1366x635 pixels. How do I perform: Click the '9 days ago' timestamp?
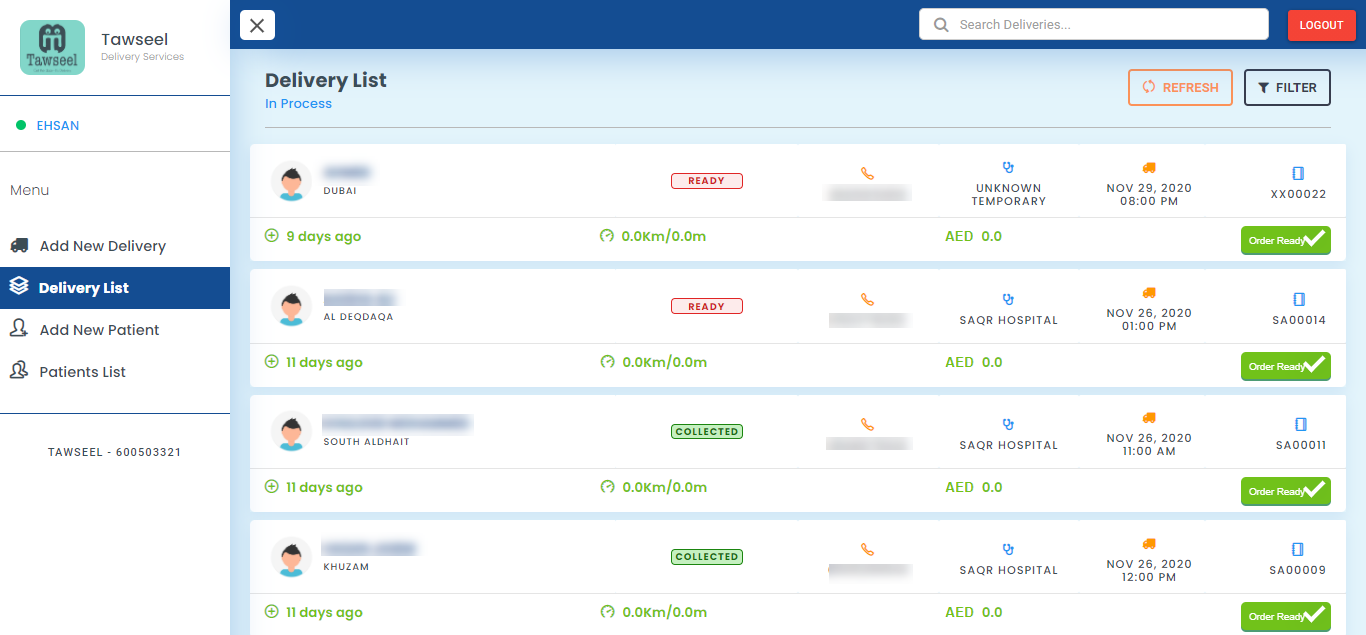pos(323,237)
